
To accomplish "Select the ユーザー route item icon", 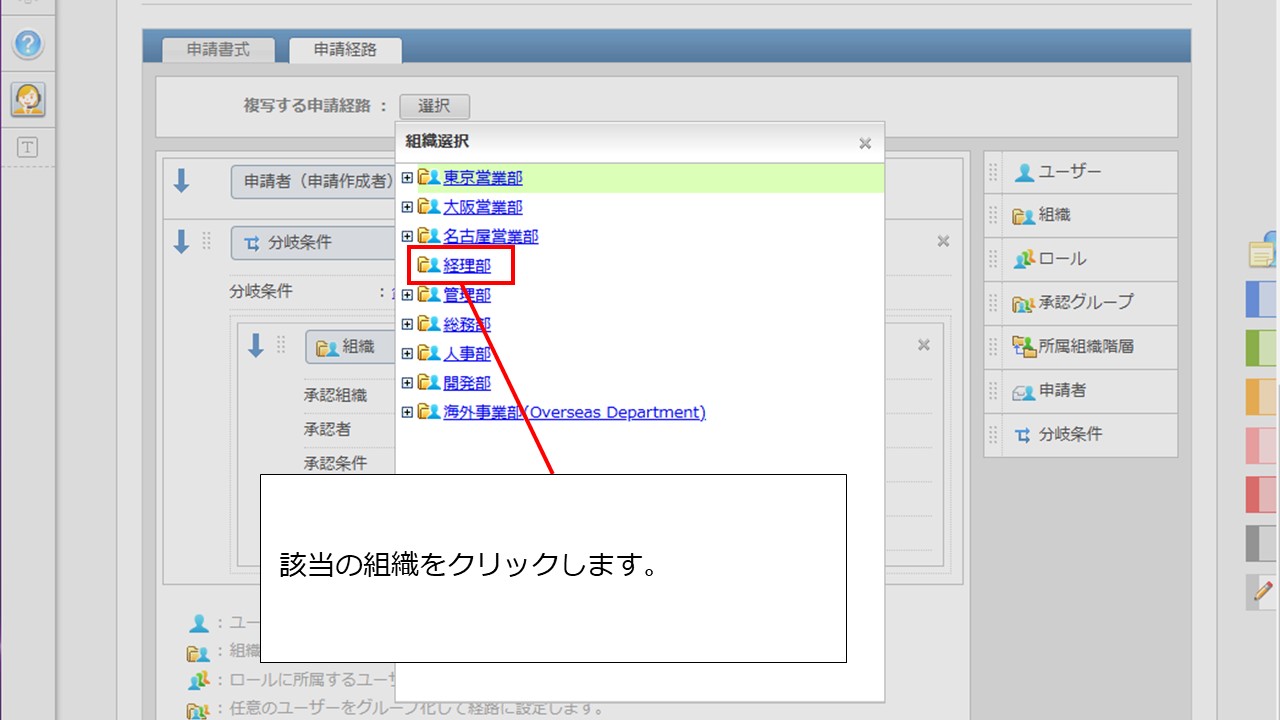I will tap(1024, 172).
